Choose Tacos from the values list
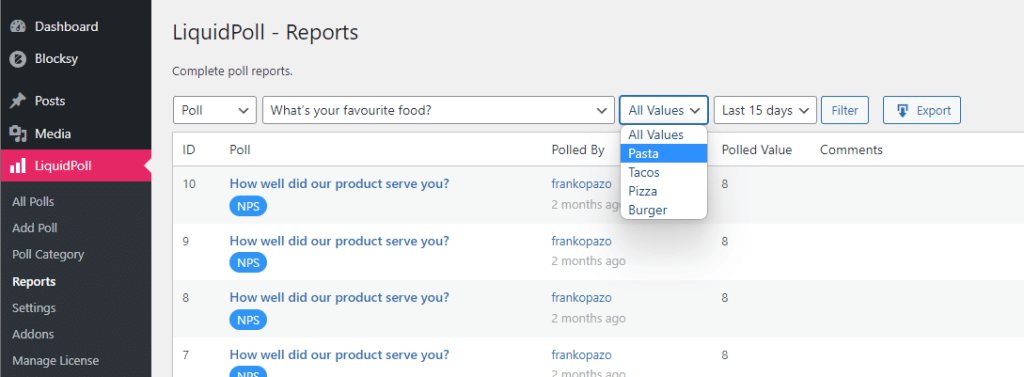 pyautogui.click(x=664, y=172)
